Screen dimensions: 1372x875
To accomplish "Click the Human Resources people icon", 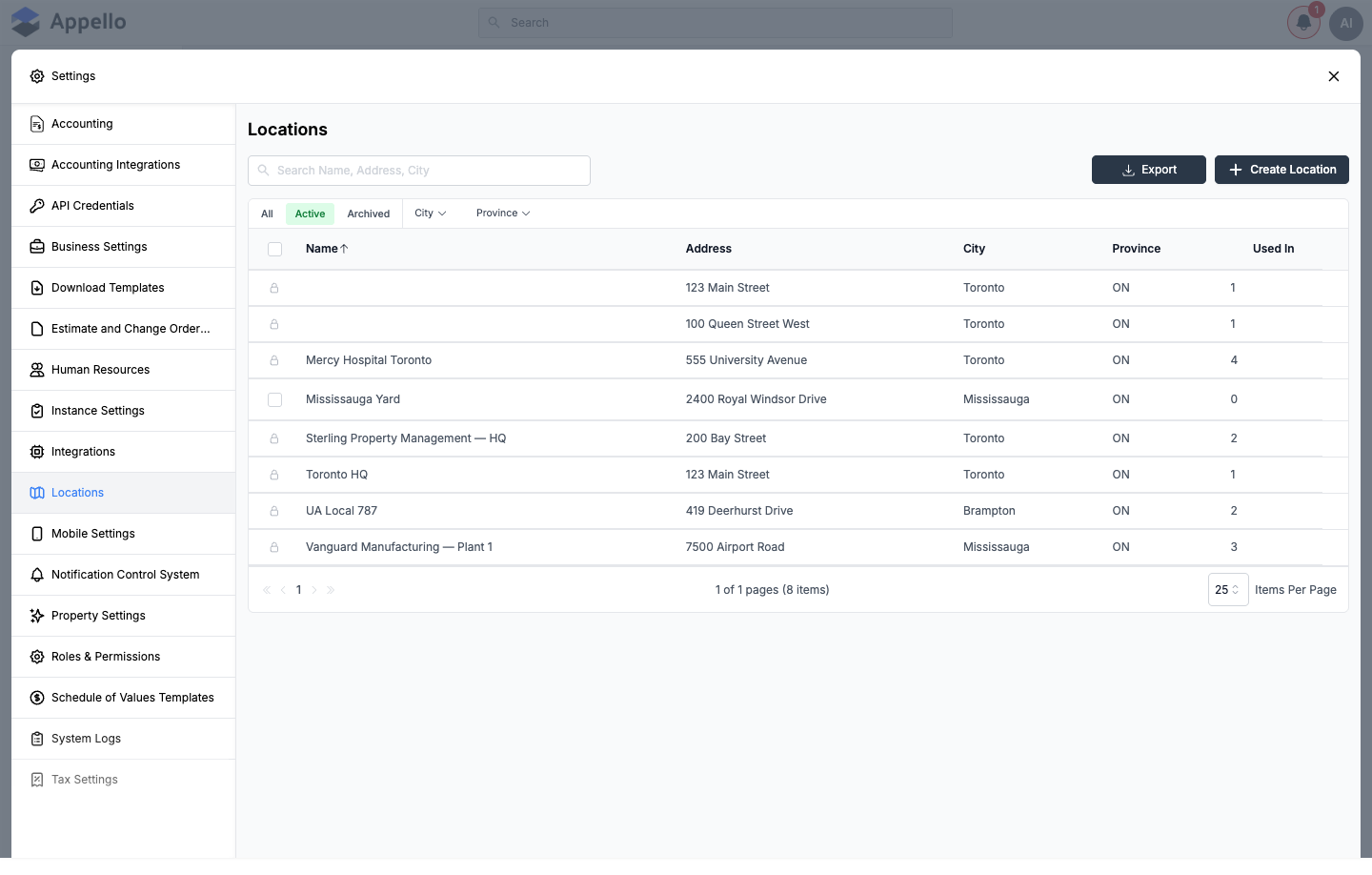I will coord(37,370).
